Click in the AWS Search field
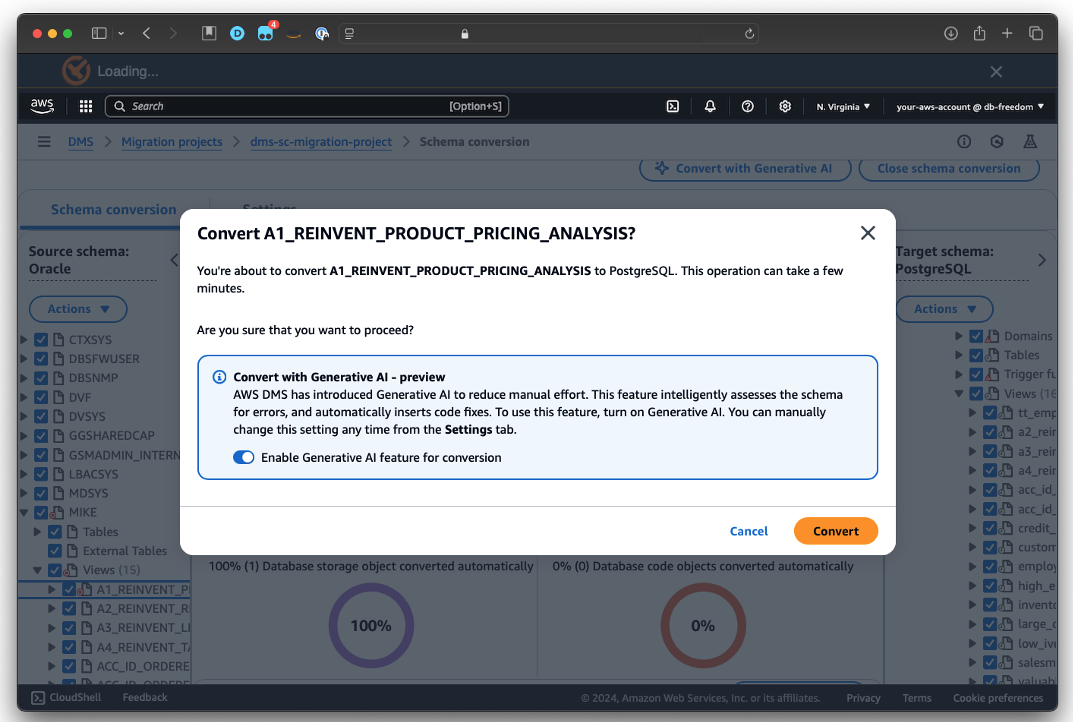Image resolution: width=1073 pixels, height=722 pixels. pos(307,106)
